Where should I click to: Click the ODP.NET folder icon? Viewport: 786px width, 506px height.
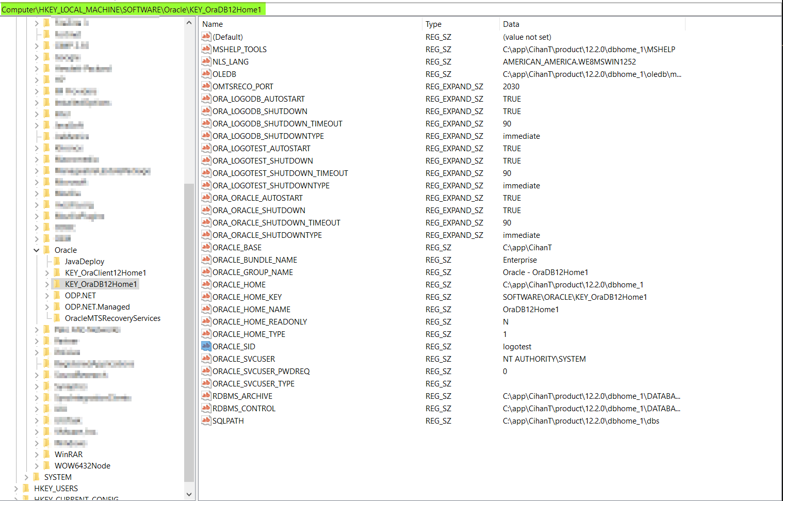click(57, 295)
